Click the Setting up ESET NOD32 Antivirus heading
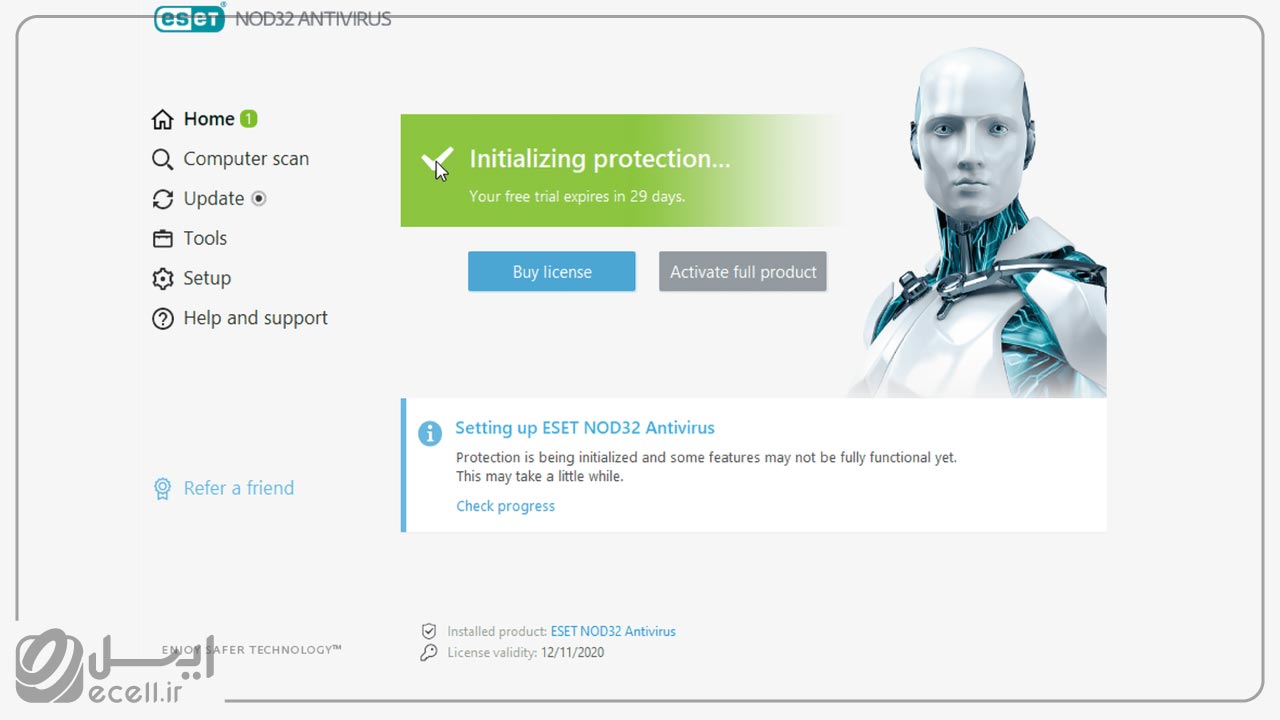Image resolution: width=1280 pixels, height=720 pixels. click(x=585, y=428)
